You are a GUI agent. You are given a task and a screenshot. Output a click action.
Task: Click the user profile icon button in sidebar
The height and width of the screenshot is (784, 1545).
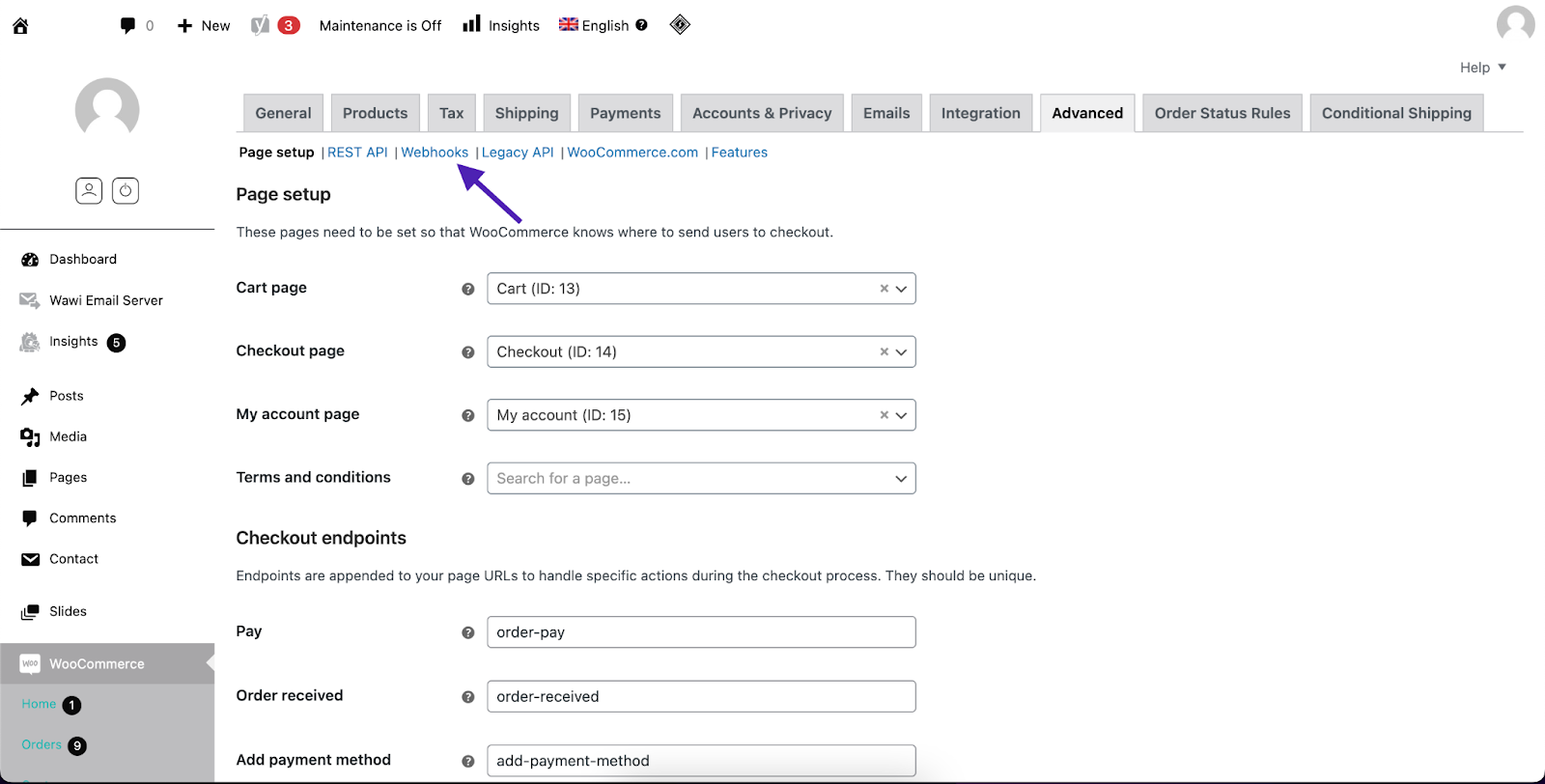click(89, 190)
